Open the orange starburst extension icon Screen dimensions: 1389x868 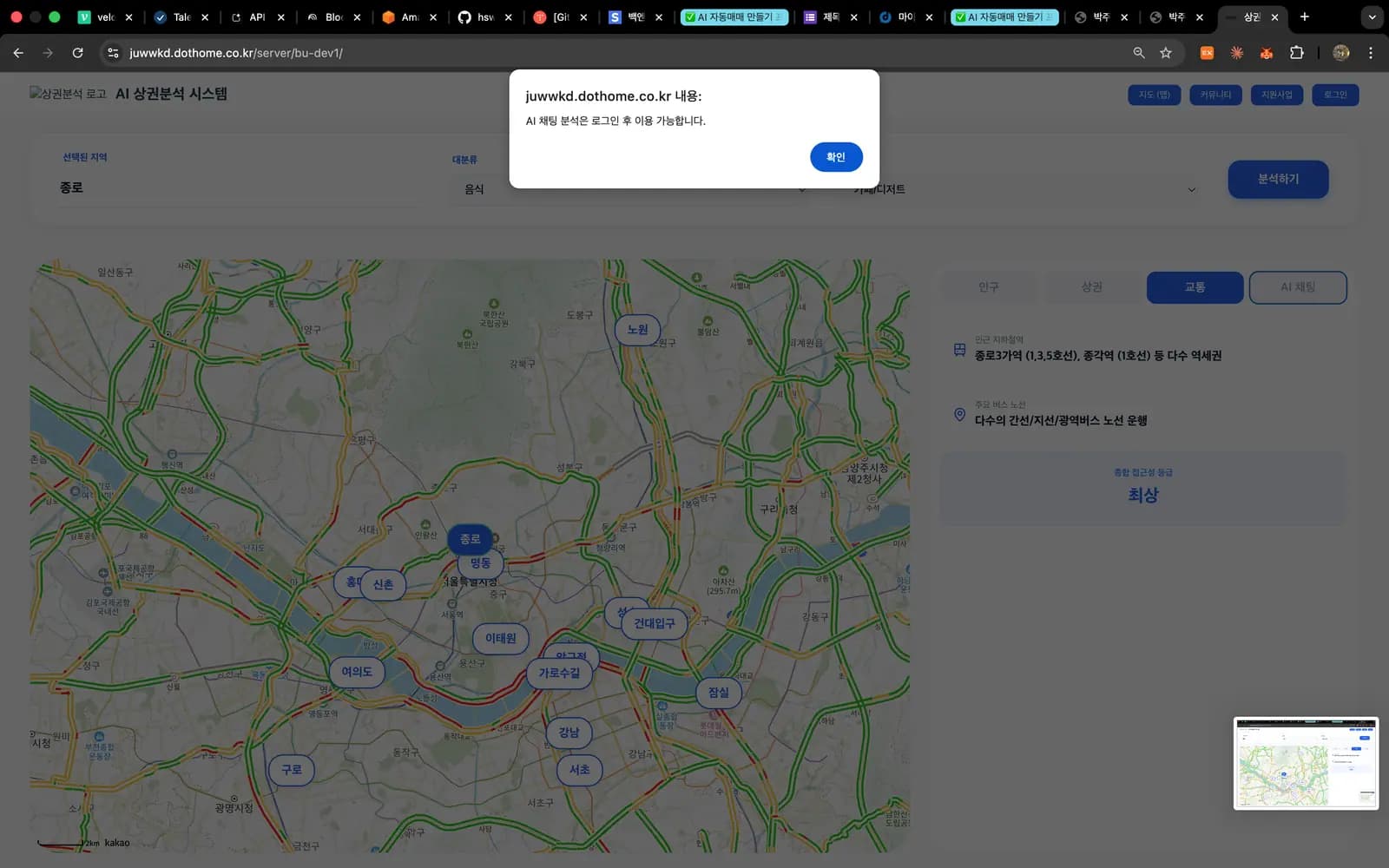coord(1236,53)
